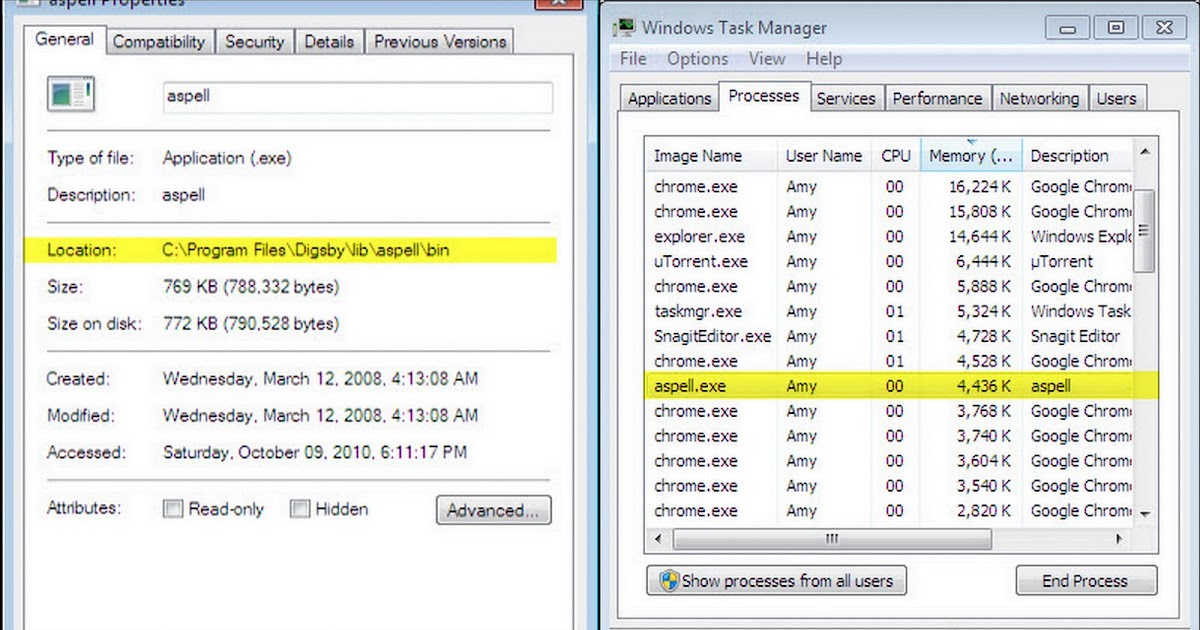1200x630 pixels.
Task: Open the Services tab
Action: tap(846, 98)
